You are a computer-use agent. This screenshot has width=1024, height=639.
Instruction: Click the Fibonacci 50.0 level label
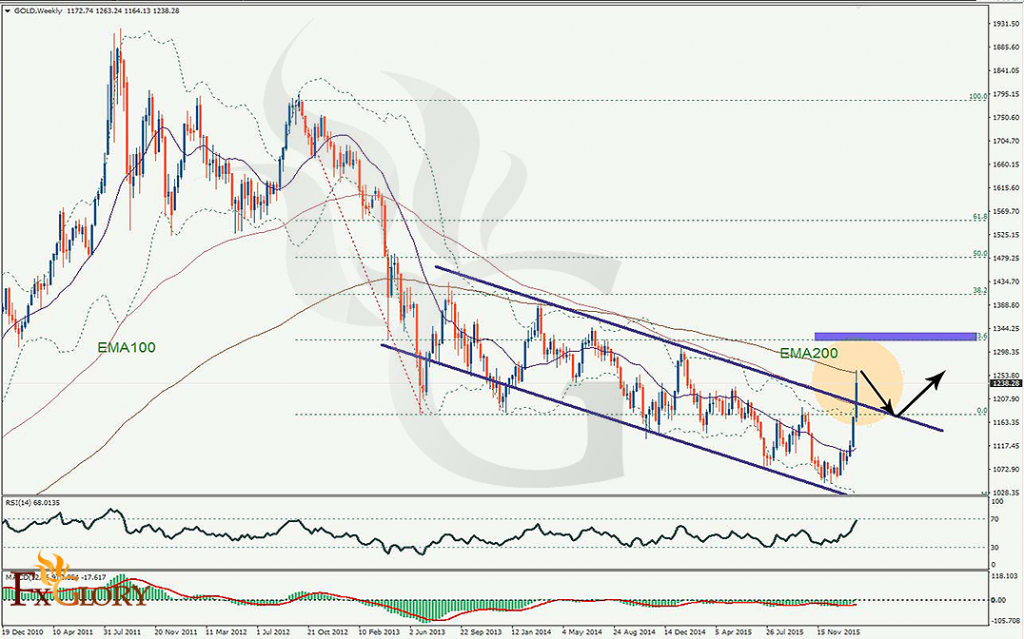(980, 254)
